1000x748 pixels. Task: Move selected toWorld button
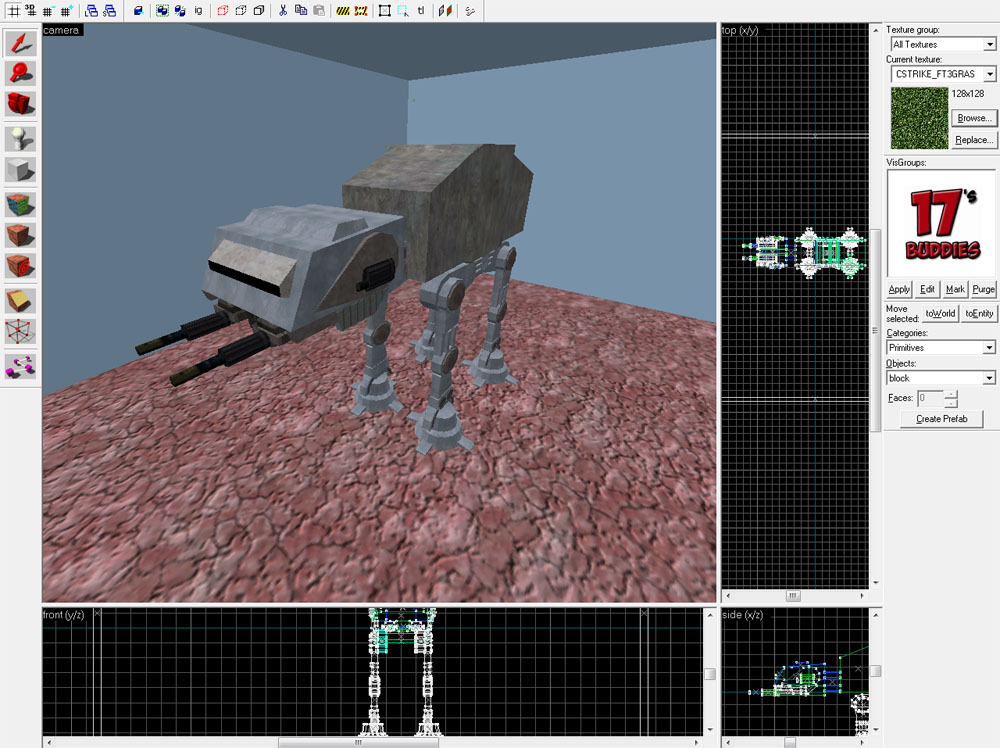941,313
